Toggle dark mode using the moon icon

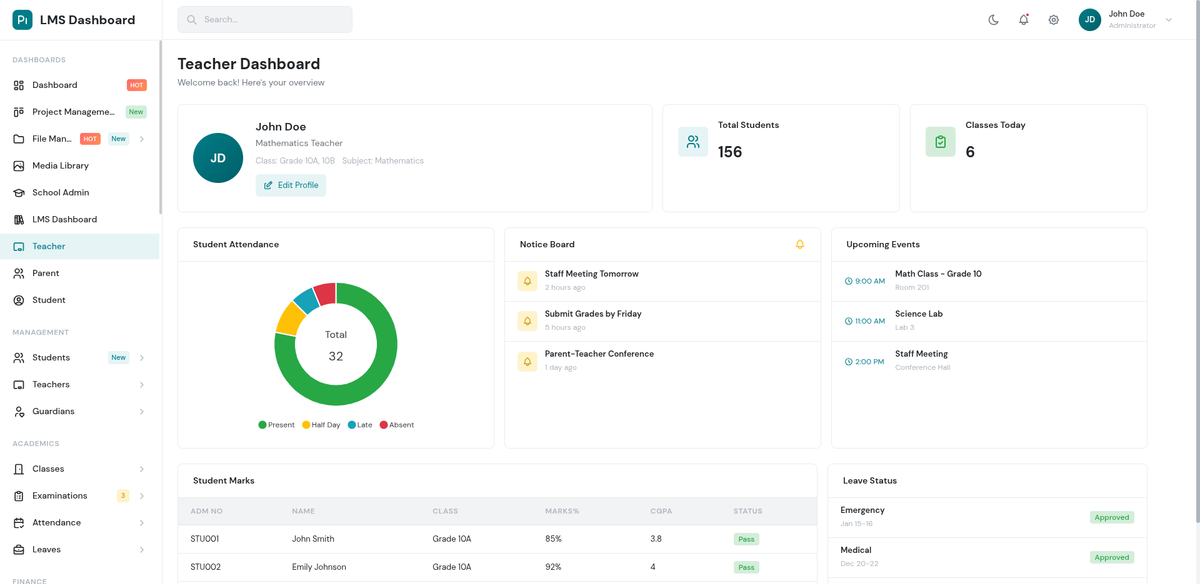[x=993, y=19]
